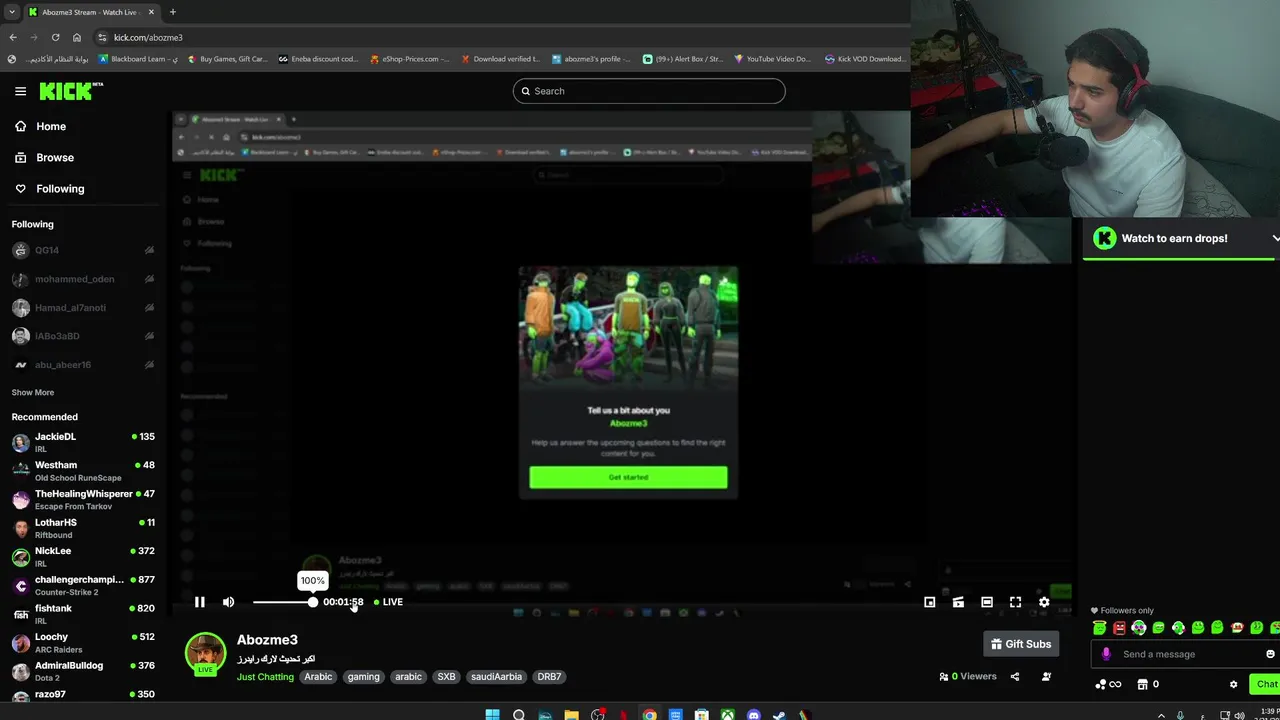Click the kick.com/abozme3 address bar

(x=148, y=37)
